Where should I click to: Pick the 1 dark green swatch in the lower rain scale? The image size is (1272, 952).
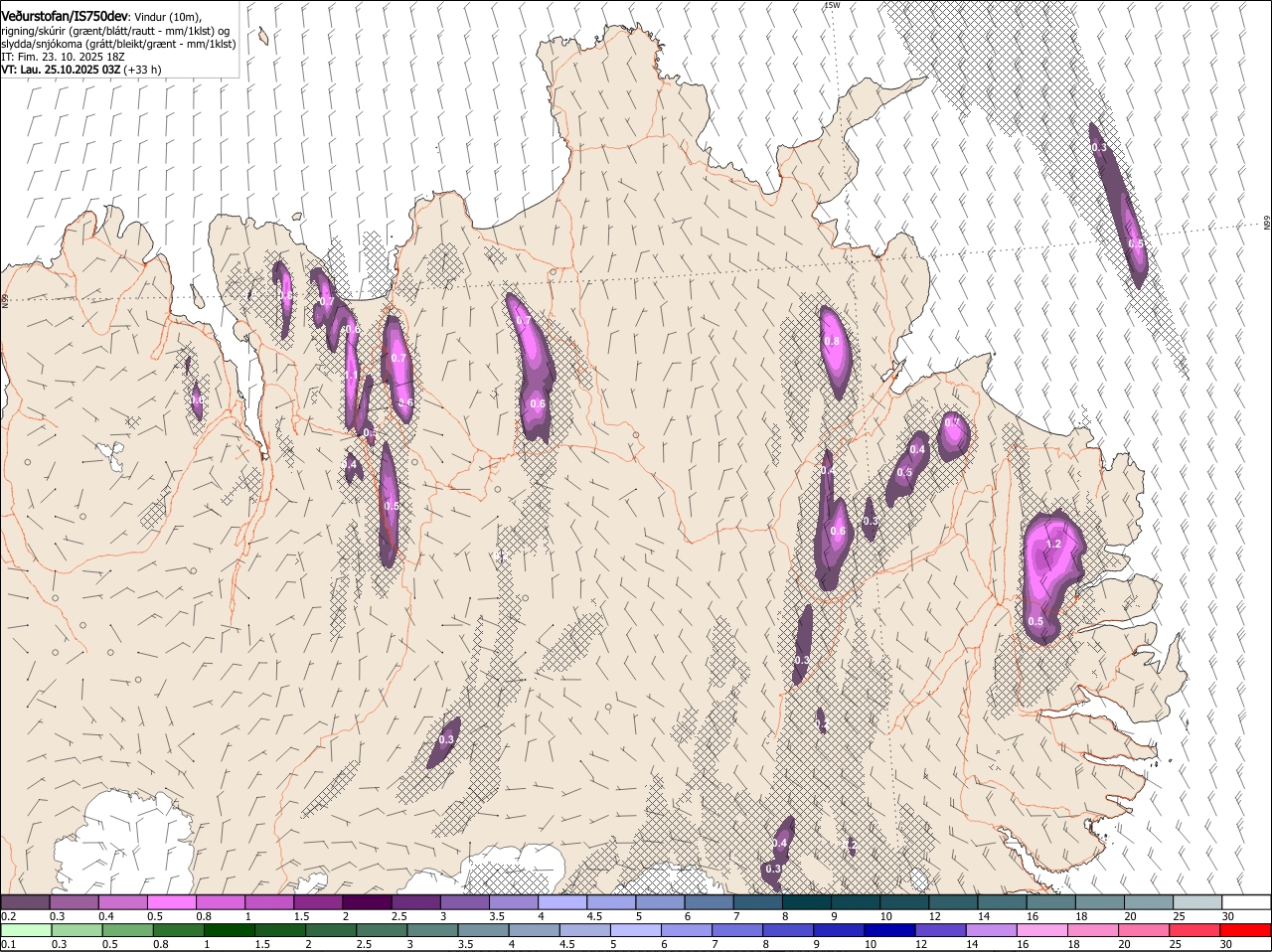[229, 930]
